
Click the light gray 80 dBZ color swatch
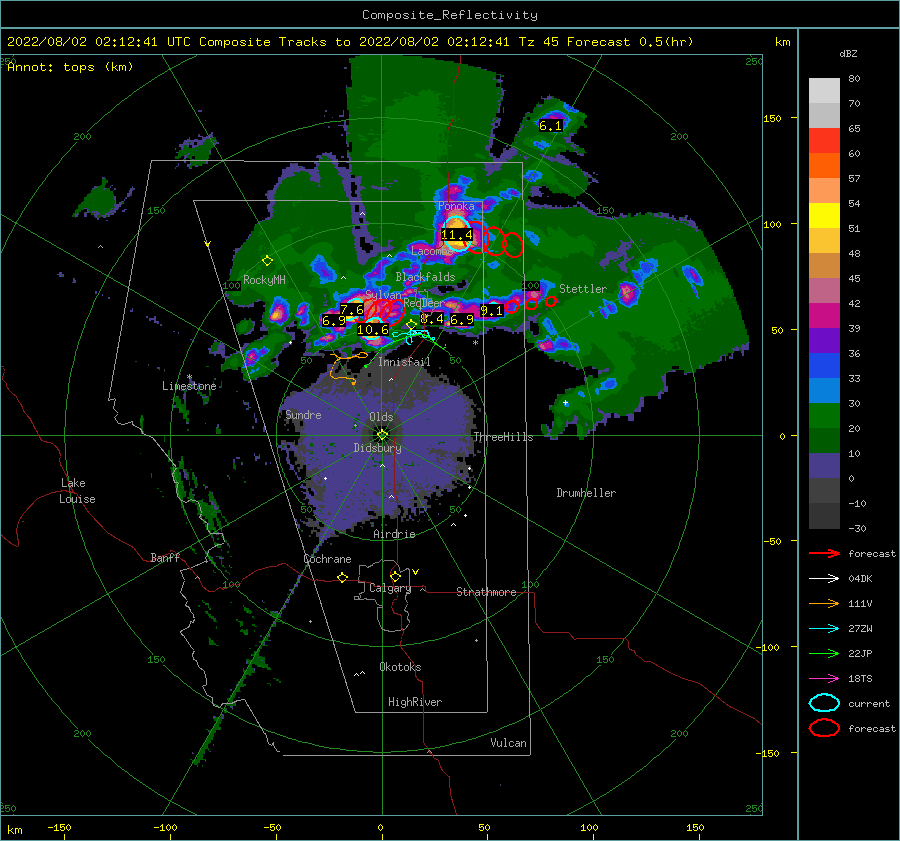tap(824, 91)
